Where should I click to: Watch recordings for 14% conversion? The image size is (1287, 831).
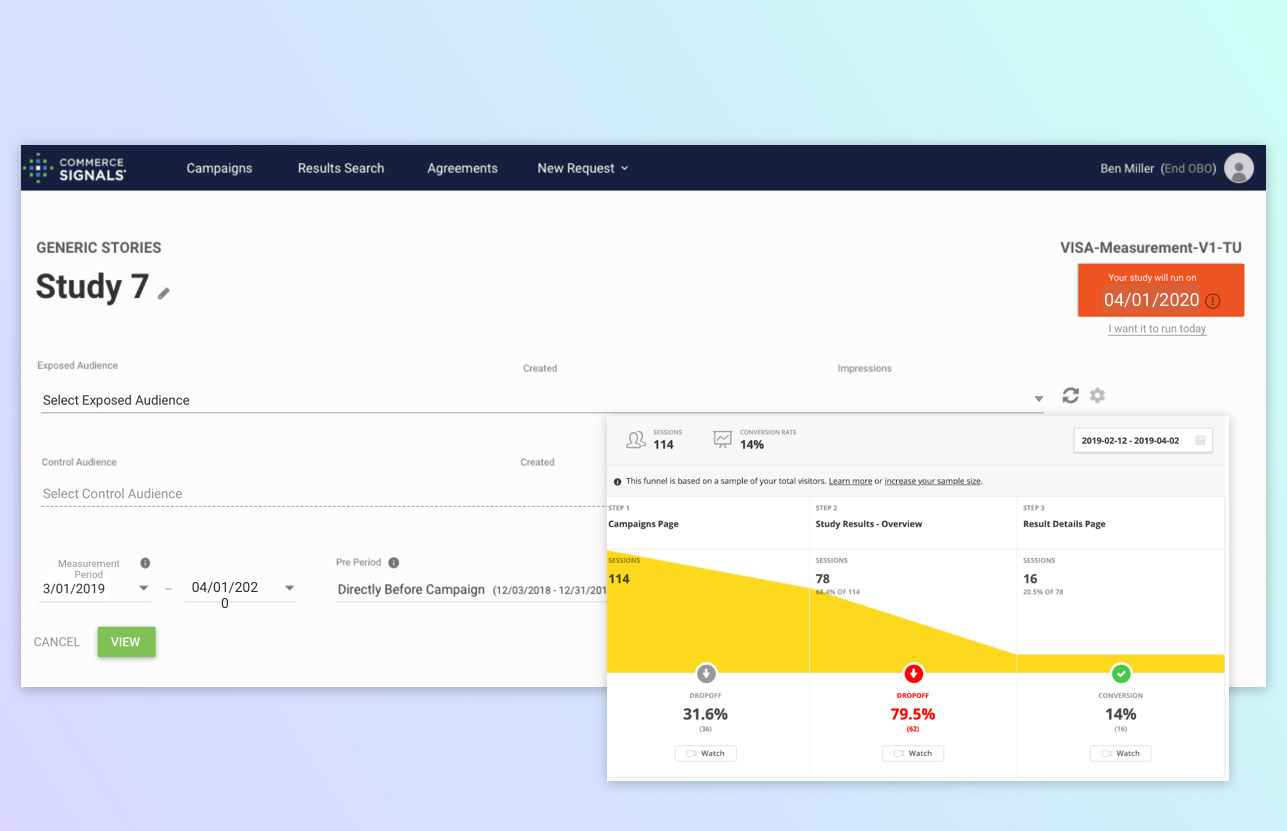click(x=1120, y=753)
